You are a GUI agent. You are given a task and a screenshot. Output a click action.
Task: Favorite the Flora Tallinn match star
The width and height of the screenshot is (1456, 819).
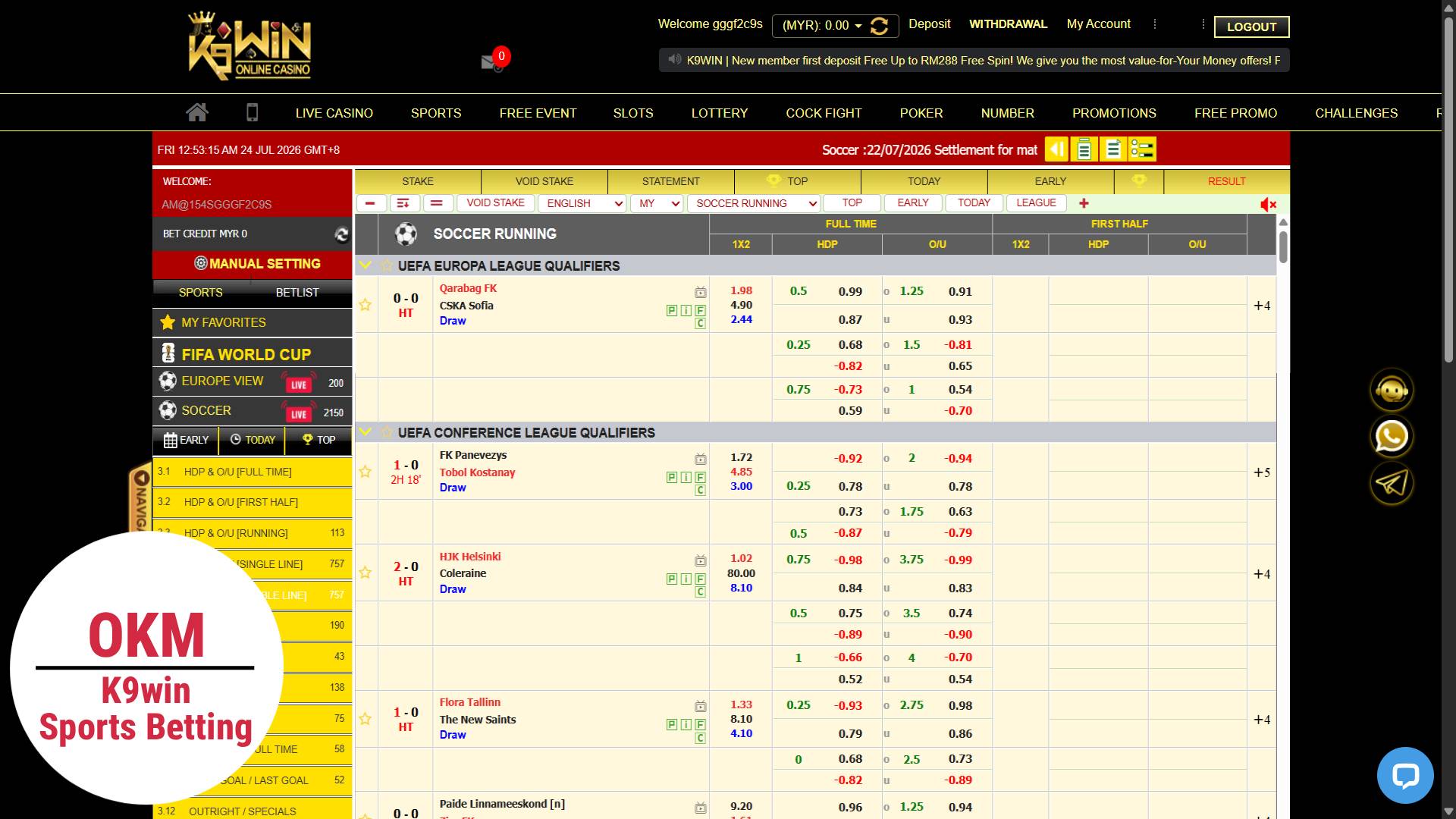coord(365,719)
